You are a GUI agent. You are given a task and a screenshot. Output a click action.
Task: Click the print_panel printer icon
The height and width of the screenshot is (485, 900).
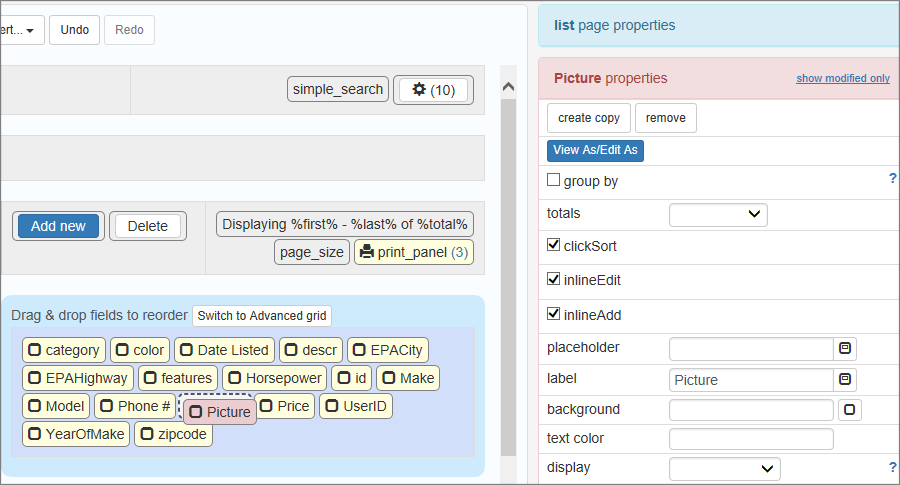pos(367,252)
